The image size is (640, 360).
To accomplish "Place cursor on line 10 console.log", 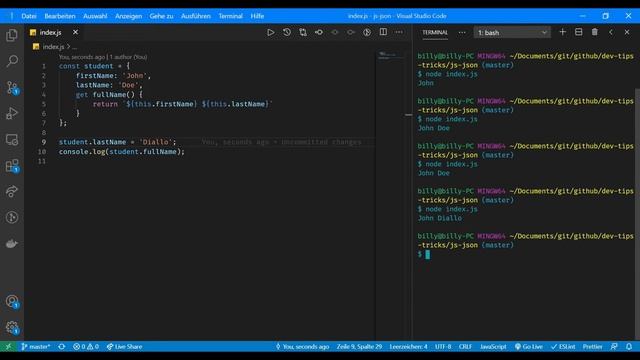I will pyautogui.click(x=122, y=152).
